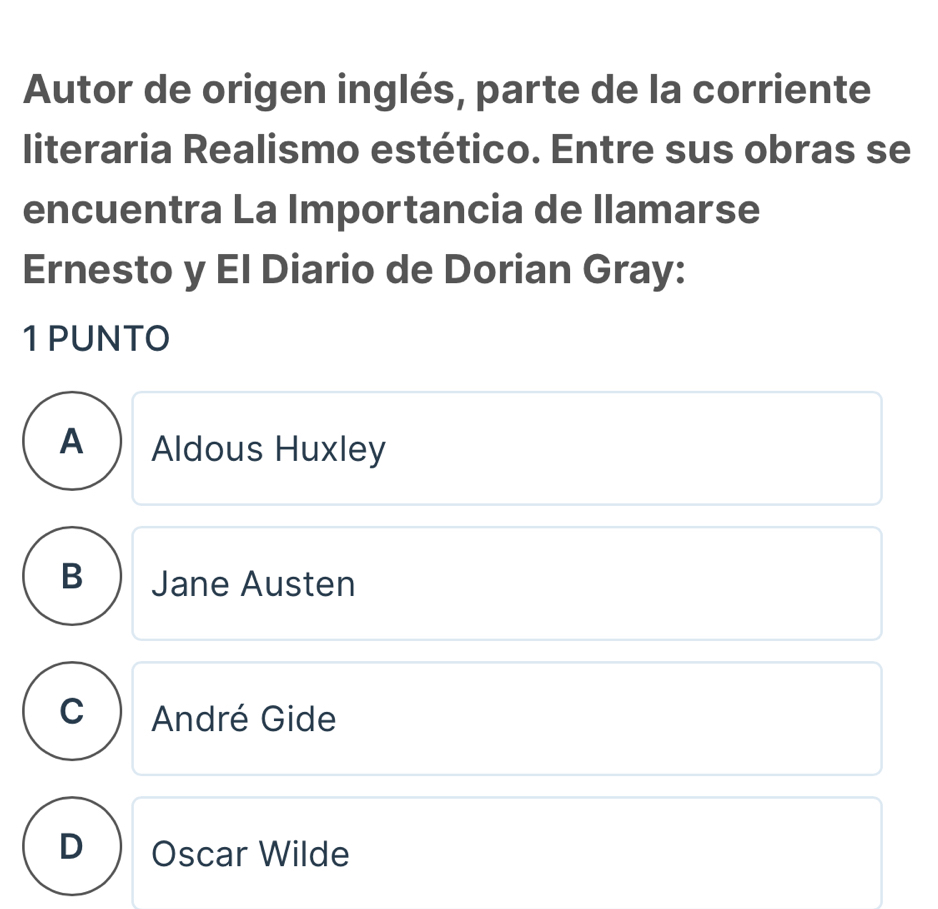Choose the Oscar Wilde answer box
Image resolution: width=938 pixels, height=909 pixels.
click(507, 853)
